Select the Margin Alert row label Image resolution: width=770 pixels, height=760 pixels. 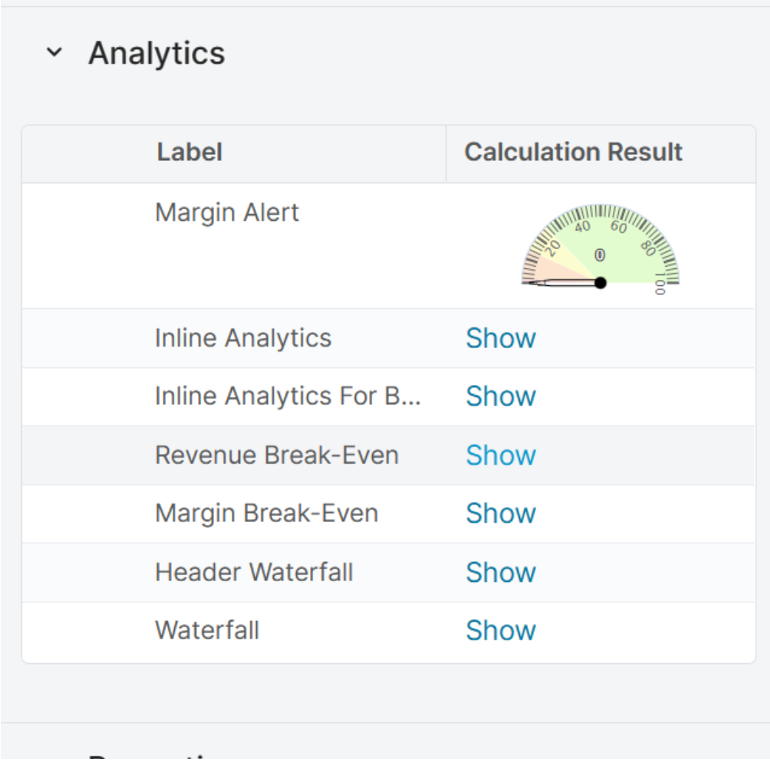(x=227, y=212)
